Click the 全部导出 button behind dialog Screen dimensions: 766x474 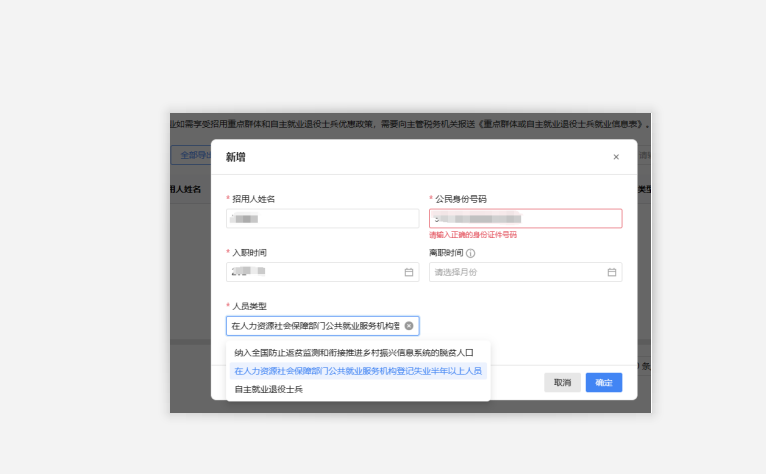(191, 155)
